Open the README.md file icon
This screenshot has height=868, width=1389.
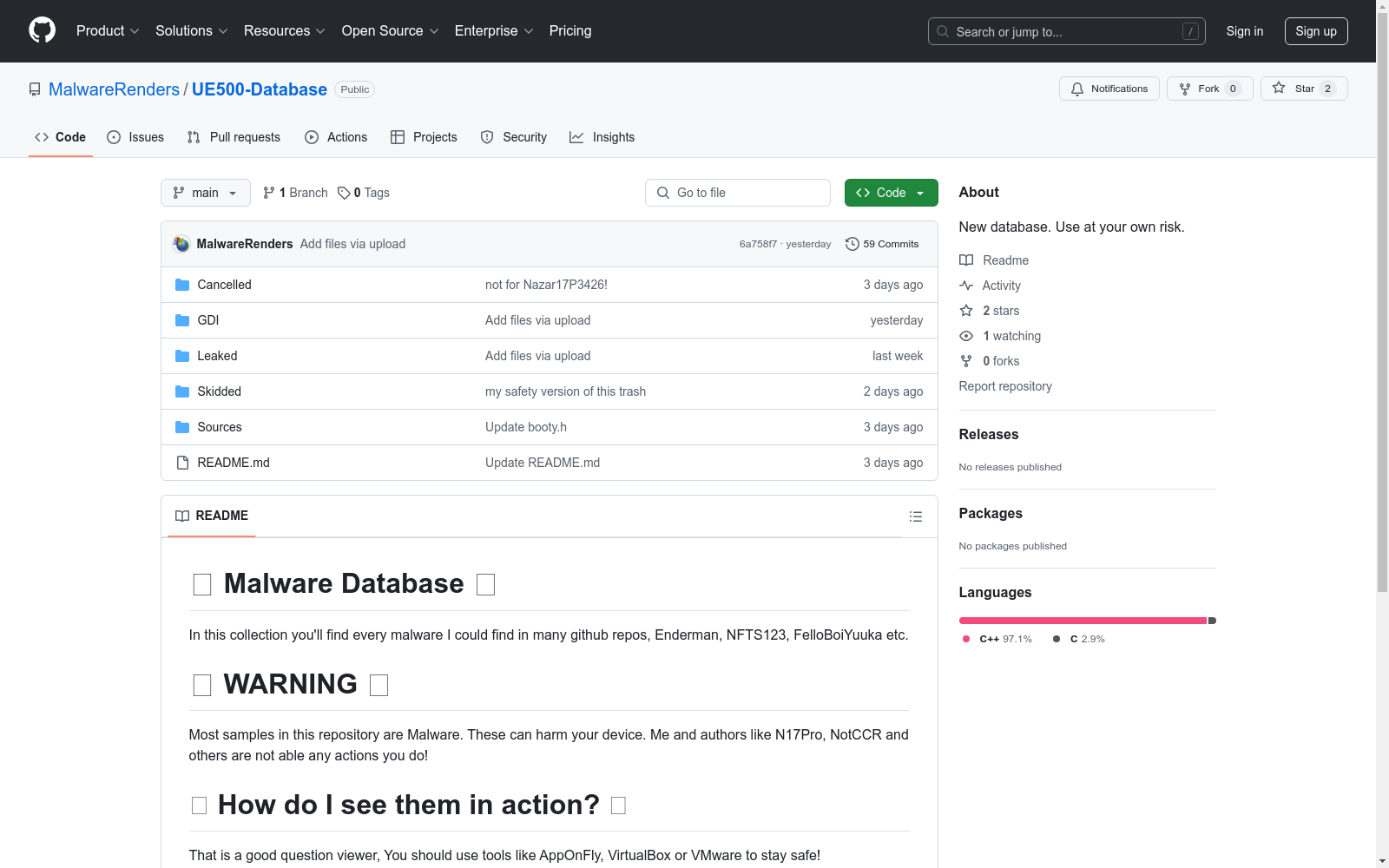pyautogui.click(x=182, y=463)
